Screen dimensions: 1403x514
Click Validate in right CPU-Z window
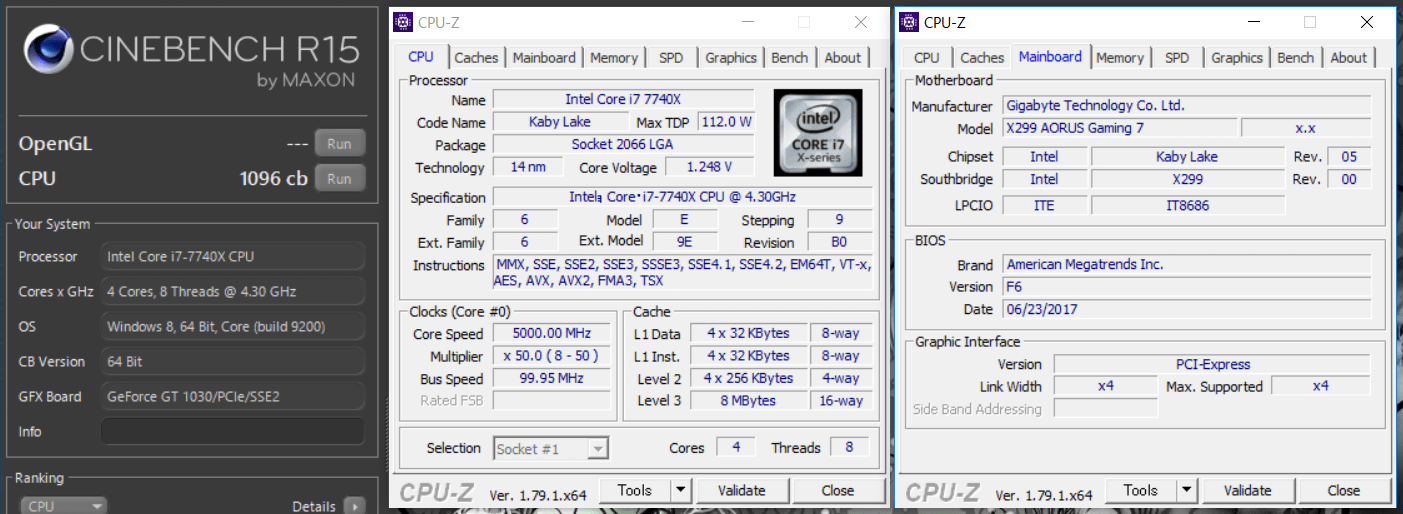(x=1248, y=490)
